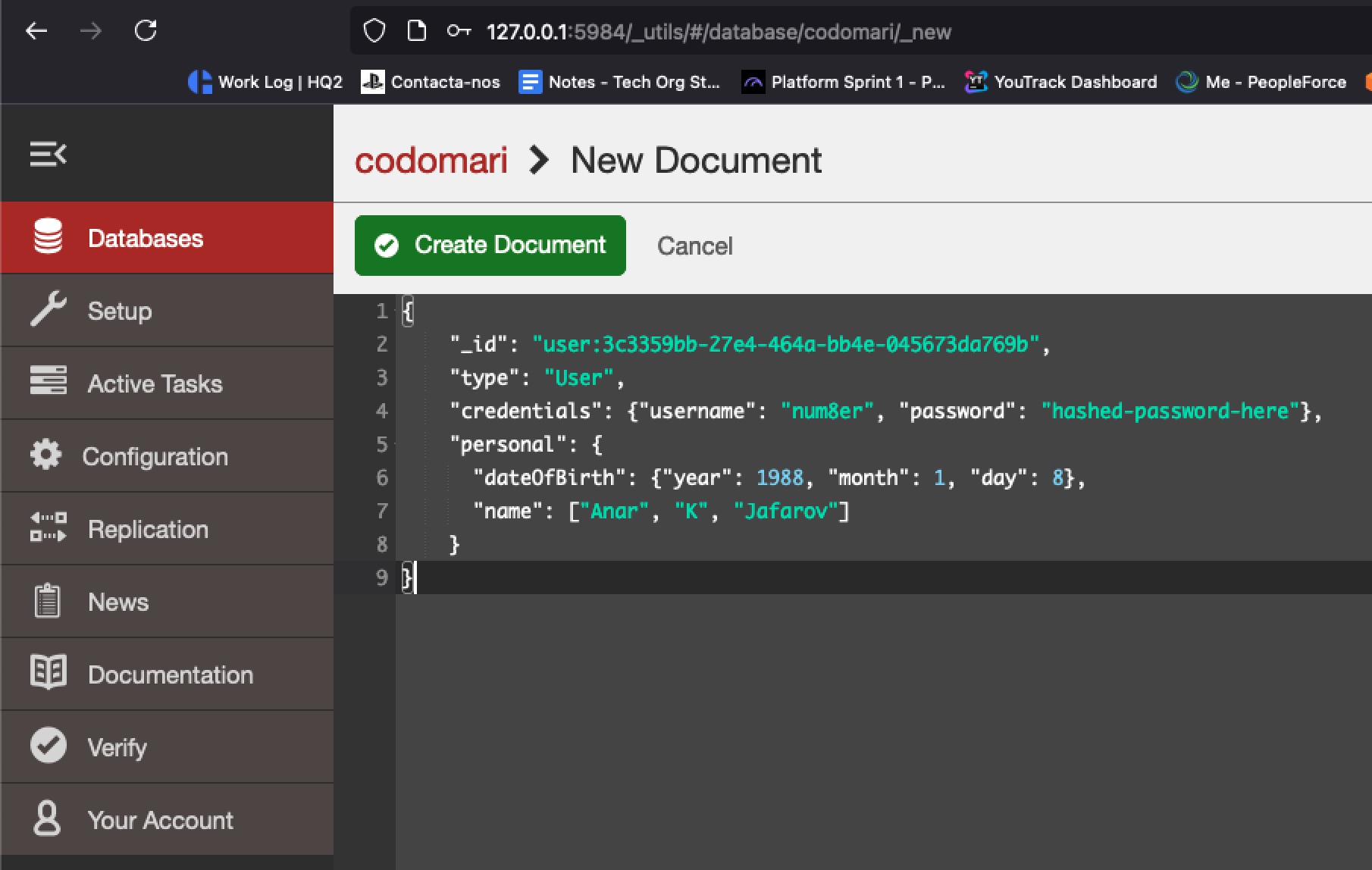Click line number 9 in the gutter
The height and width of the screenshot is (870, 1372).
click(x=382, y=577)
